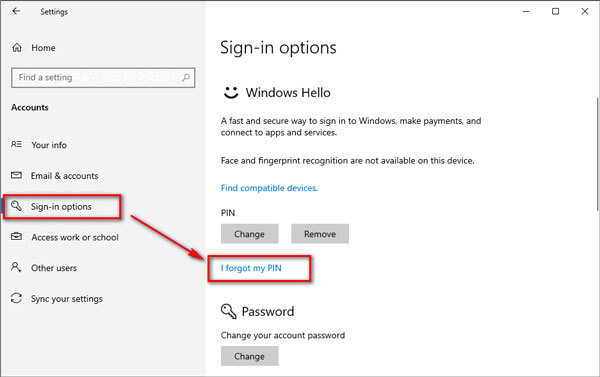Image resolution: width=600 pixels, height=377 pixels.
Task: Click the Settings window title
Action: pos(54,12)
